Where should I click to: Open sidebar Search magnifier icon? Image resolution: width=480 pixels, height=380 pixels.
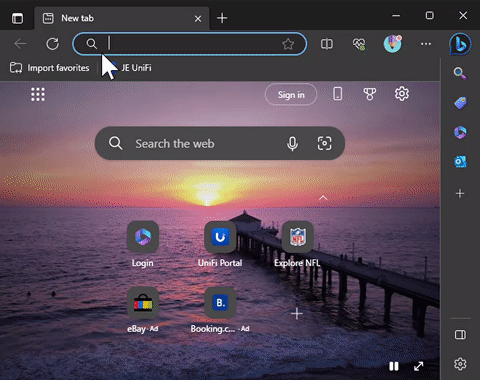pos(460,73)
